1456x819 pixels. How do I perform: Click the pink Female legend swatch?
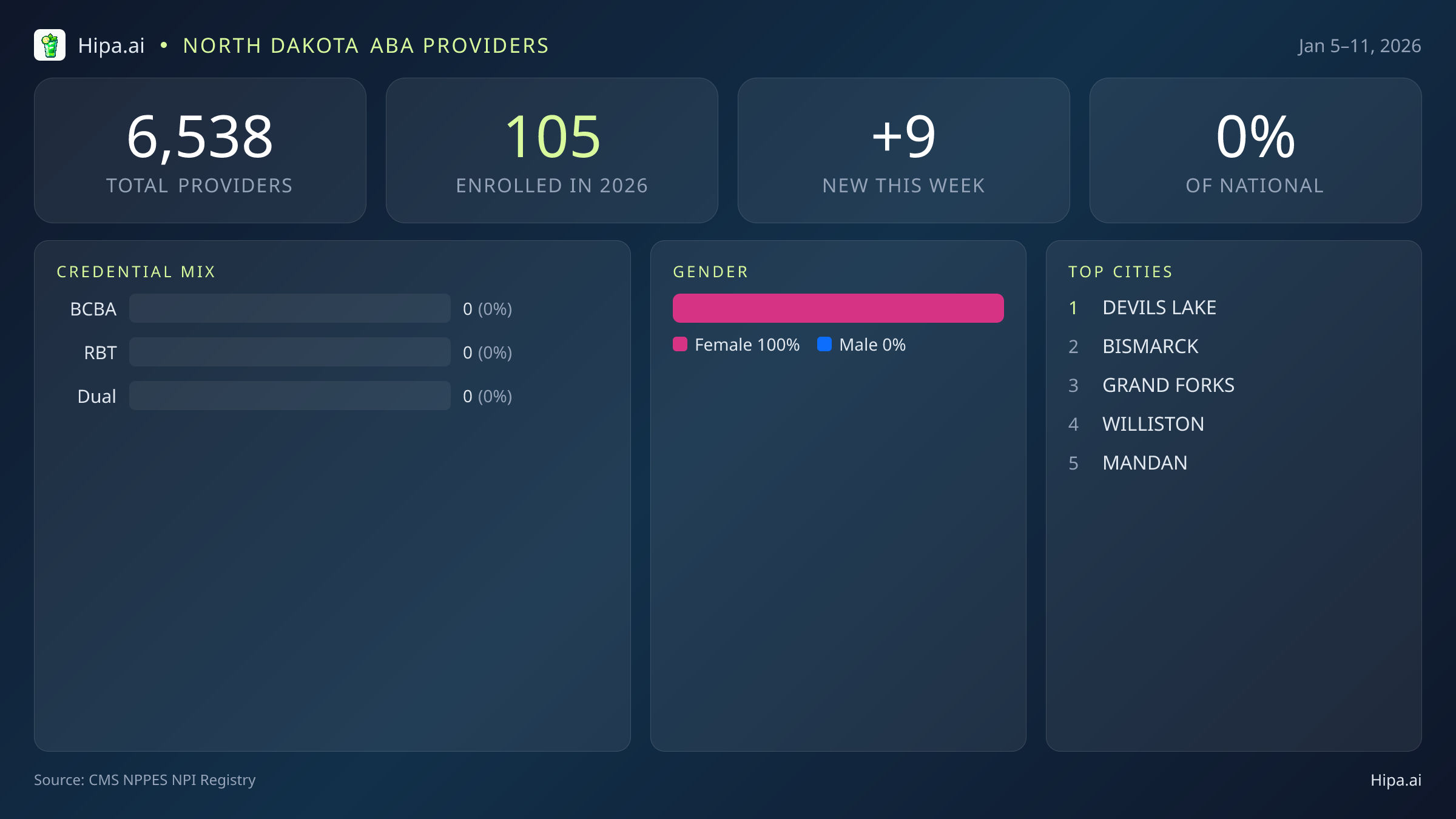(x=680, y=345)
